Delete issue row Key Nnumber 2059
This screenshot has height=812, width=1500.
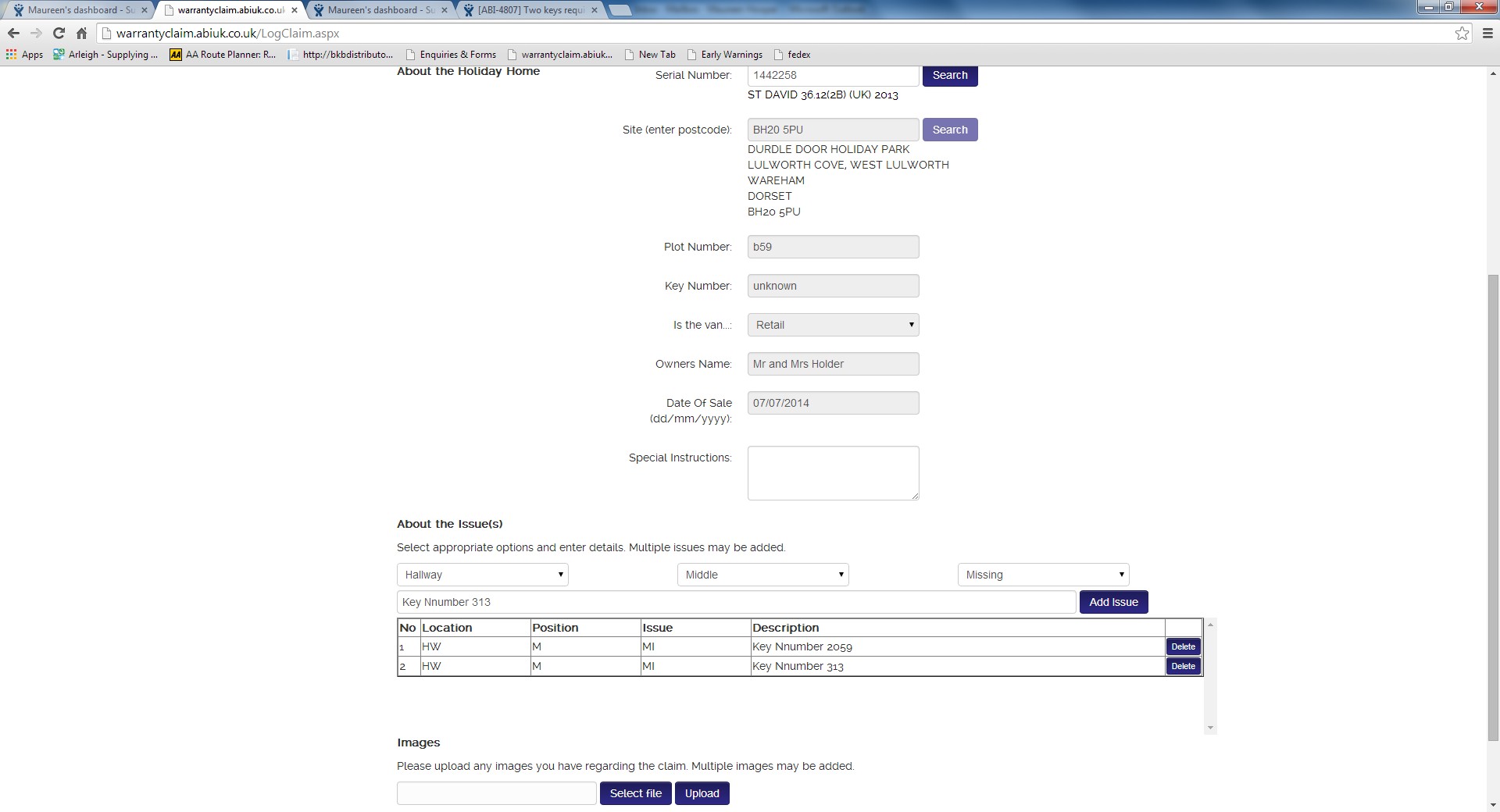[x=1183, y=646]
